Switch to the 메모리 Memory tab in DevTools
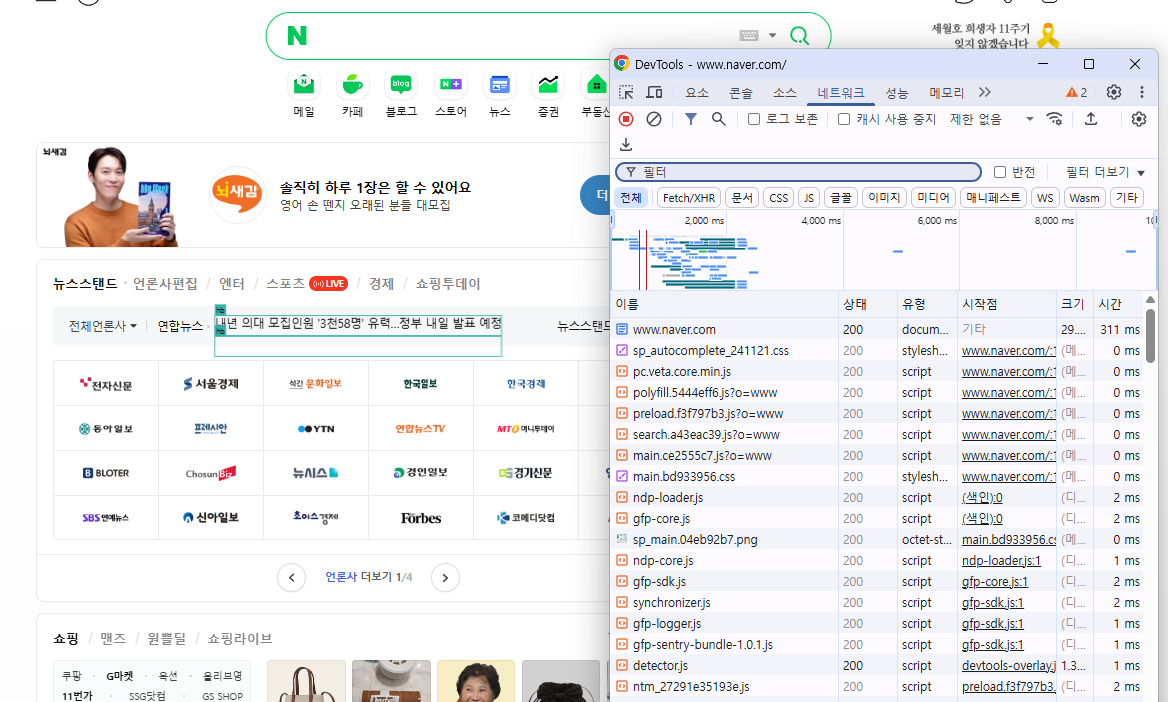Screen dimensions: 1168x702 click(946, 92)
